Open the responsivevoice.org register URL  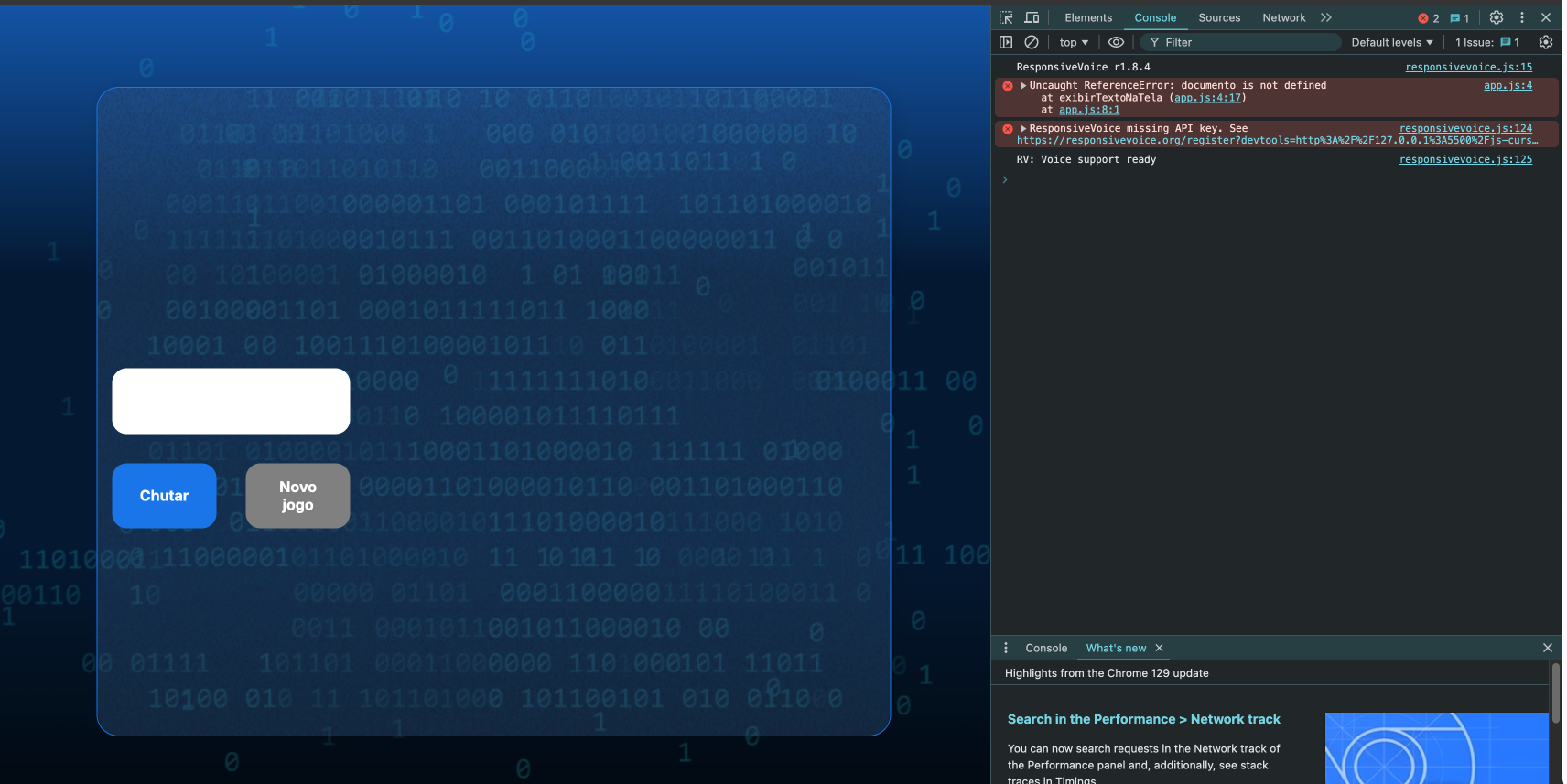tap(1277, 140)
